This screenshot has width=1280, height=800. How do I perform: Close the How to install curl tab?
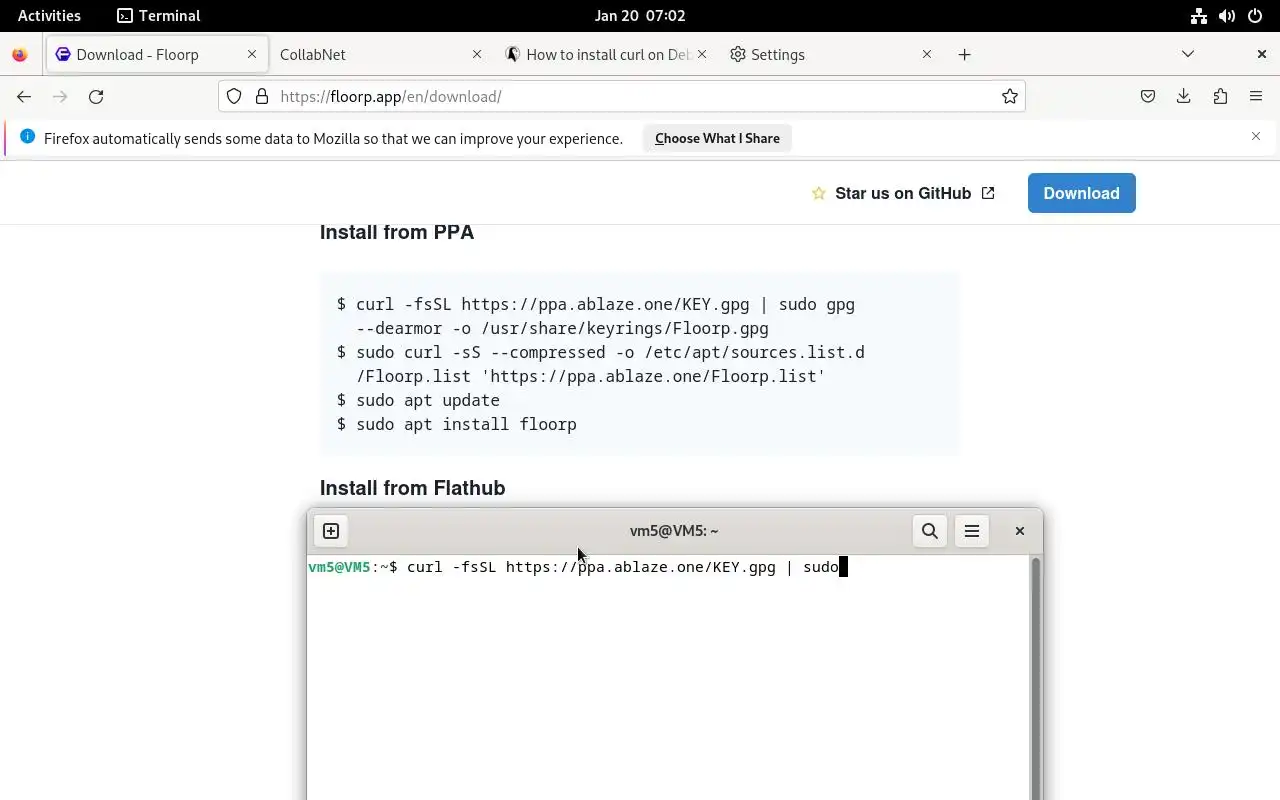[x=702, y=55]
